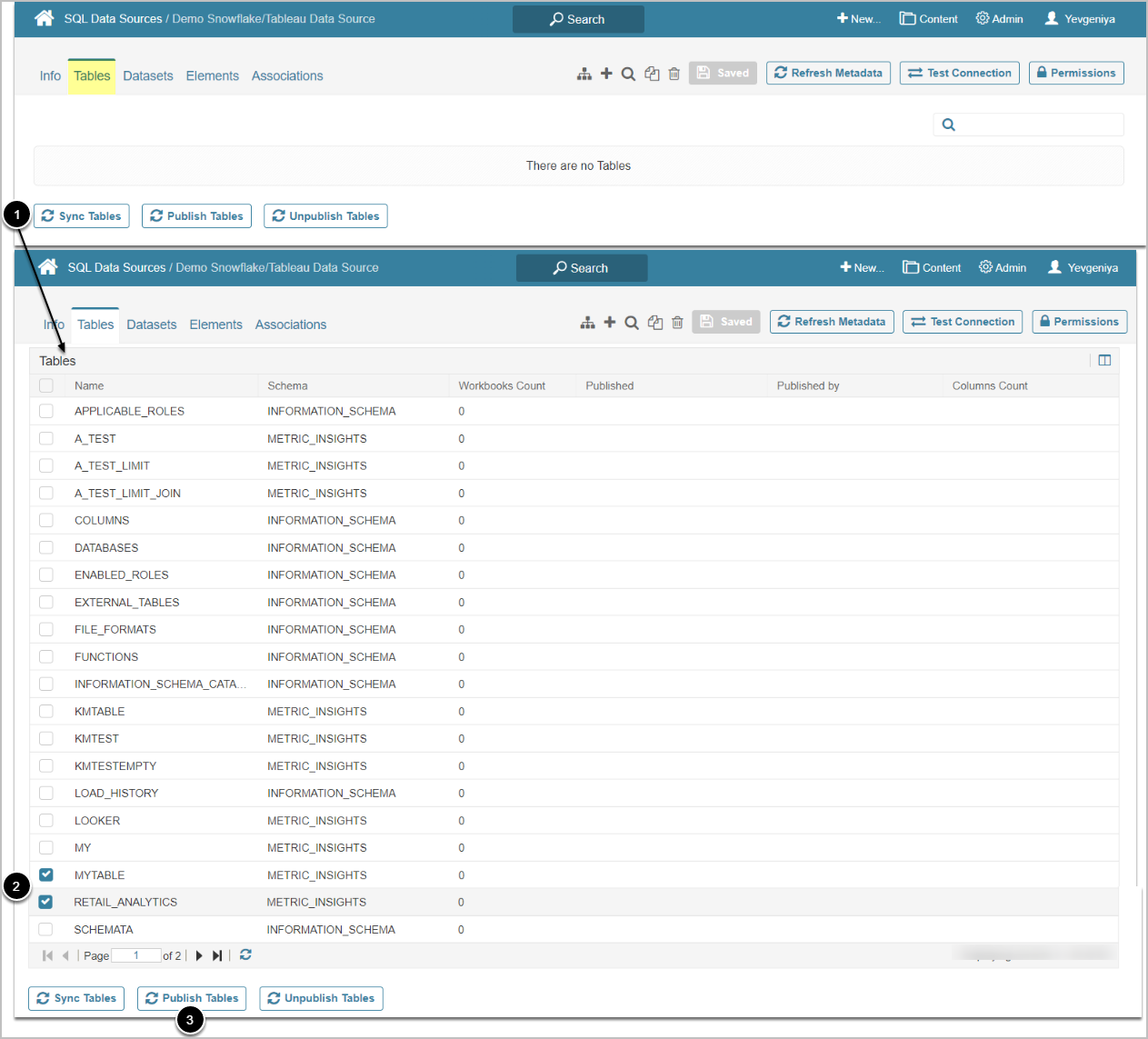Uncheck the RETAIL_ANALYTICS row checkbox
The image size is (1148, 1039).
[46, 902]
